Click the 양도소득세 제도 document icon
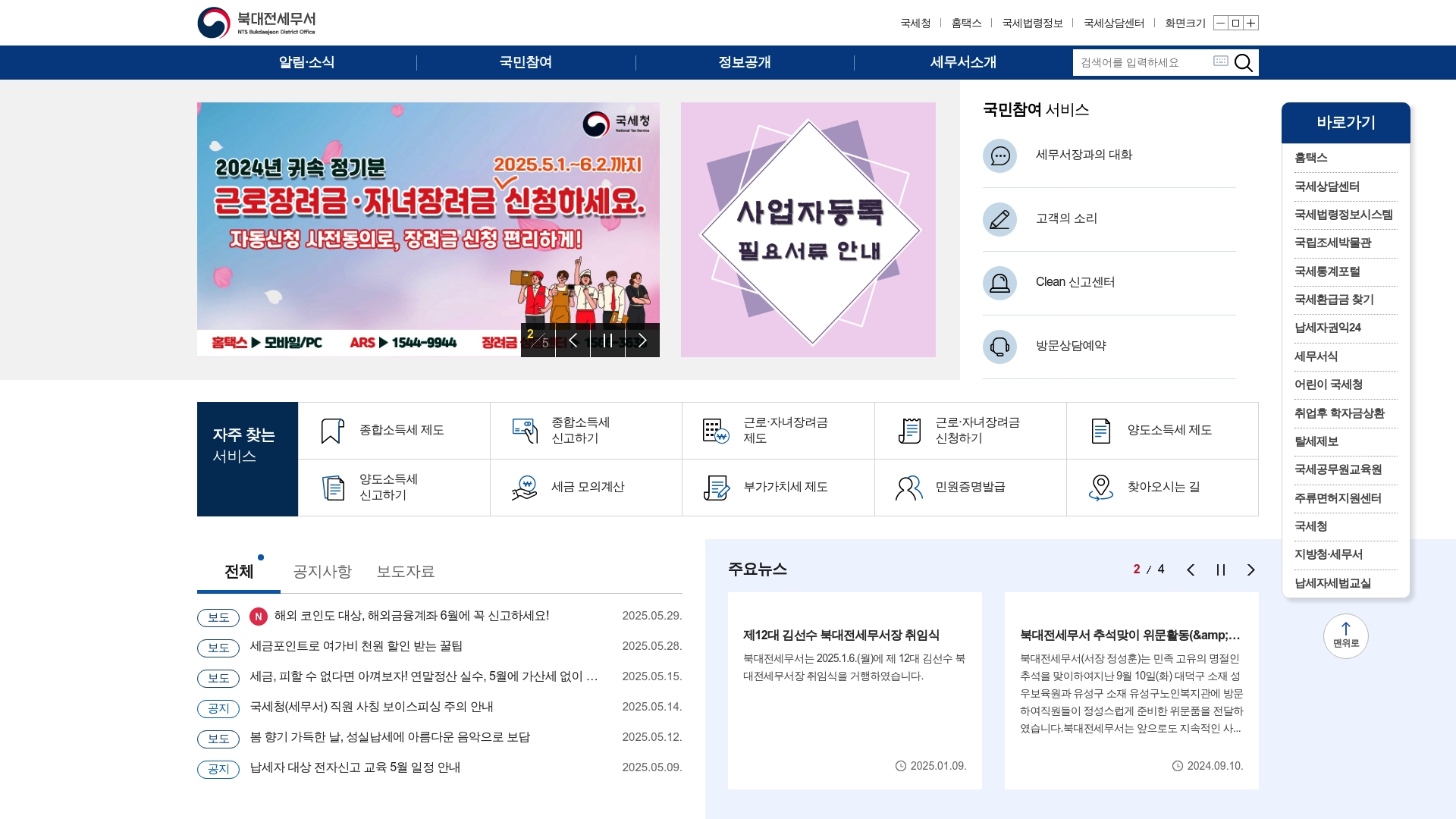 pyautogui.click(x=1100, y=431)
